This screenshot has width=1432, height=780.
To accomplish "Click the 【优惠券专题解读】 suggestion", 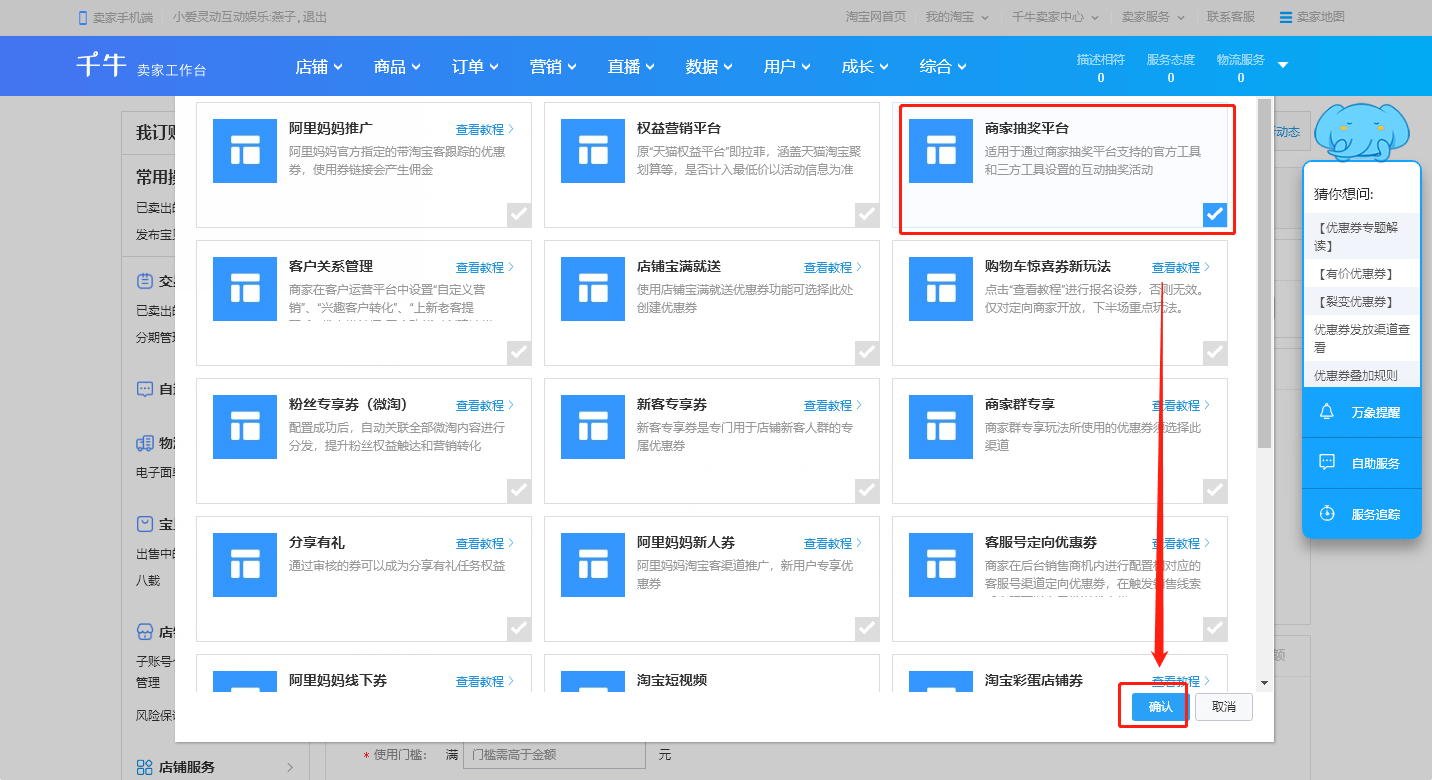I will coord(1356,236).
